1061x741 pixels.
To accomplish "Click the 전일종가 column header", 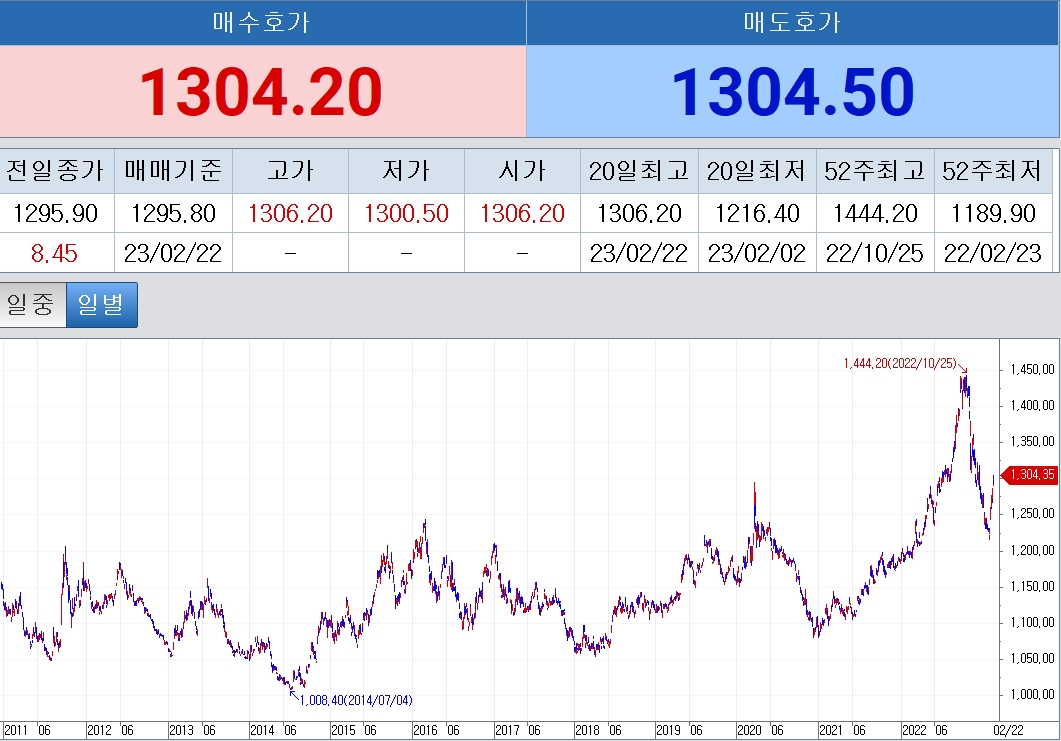I will [55, 171].
